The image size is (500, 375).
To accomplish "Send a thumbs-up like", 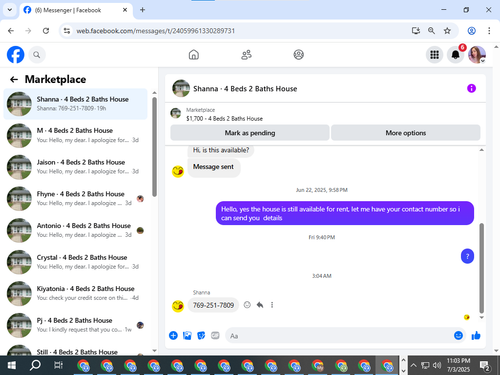I will (x=476, y=335).
